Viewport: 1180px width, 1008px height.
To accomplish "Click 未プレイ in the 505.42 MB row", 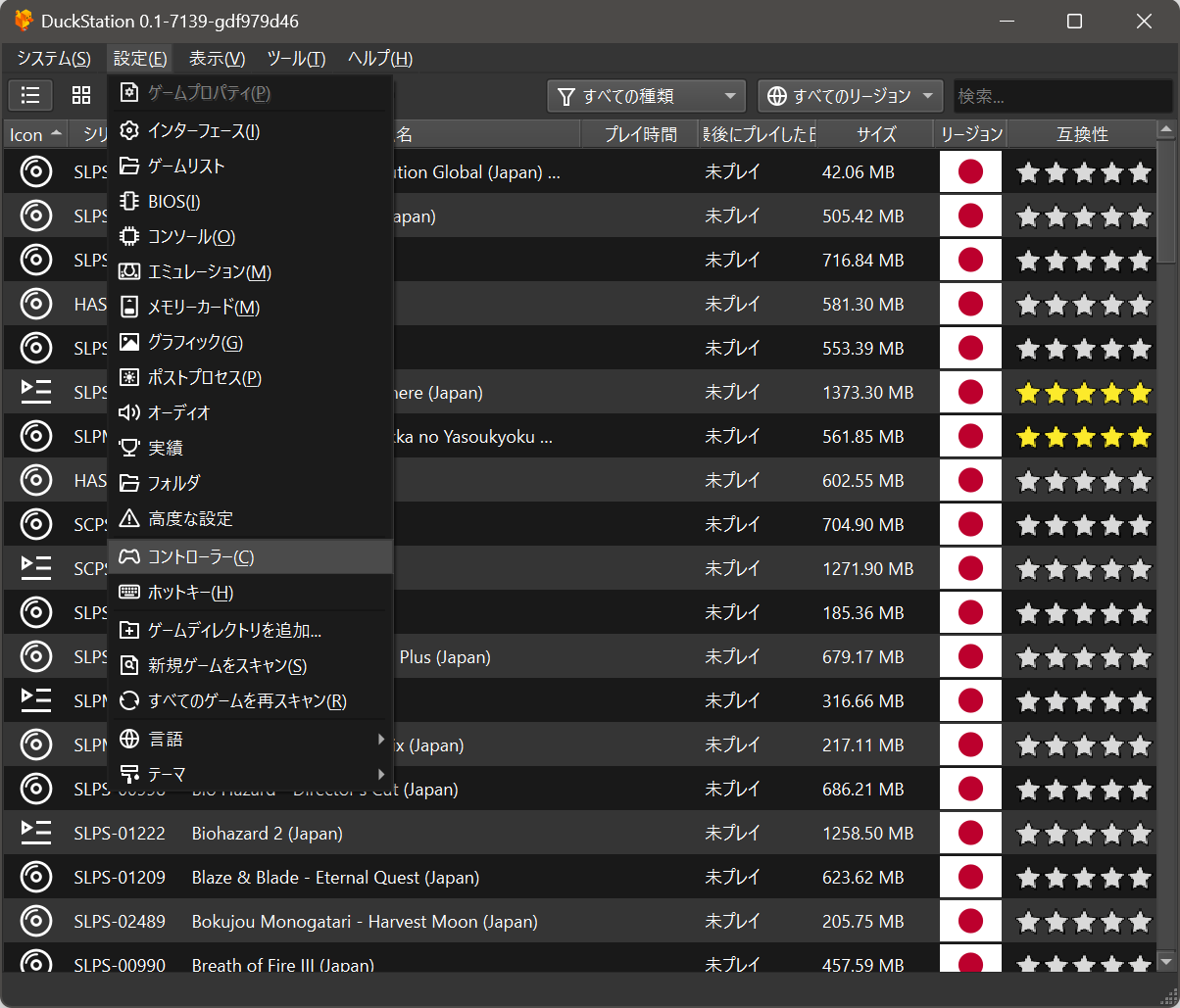I will (732, 216).
